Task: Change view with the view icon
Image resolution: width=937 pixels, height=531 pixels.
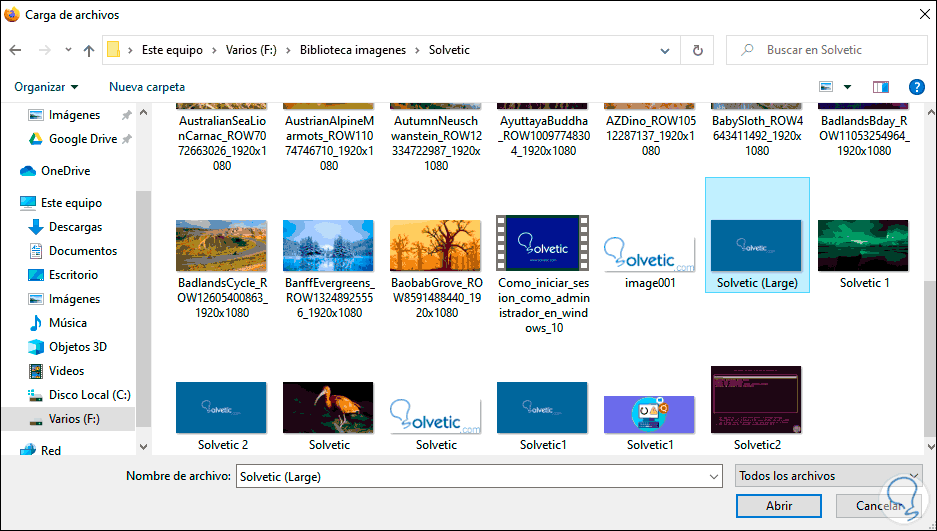Action: pyautogui.click(x=826, y=87)
